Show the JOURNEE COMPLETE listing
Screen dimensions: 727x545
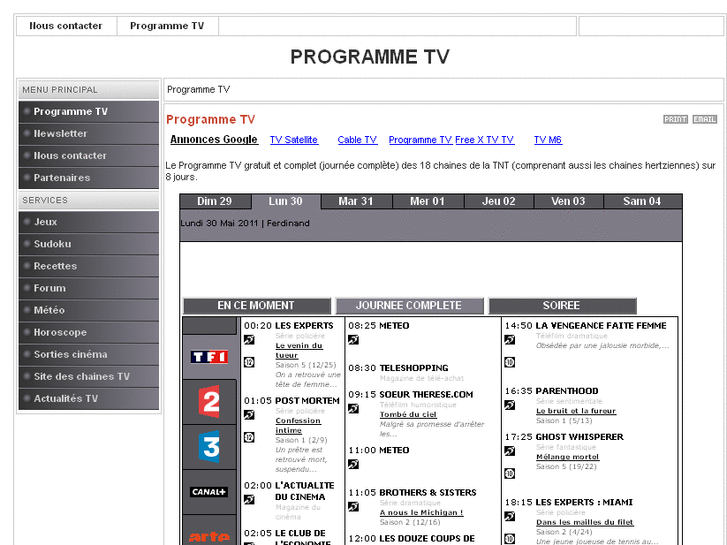pyautogui.click(x=409, y=306)
